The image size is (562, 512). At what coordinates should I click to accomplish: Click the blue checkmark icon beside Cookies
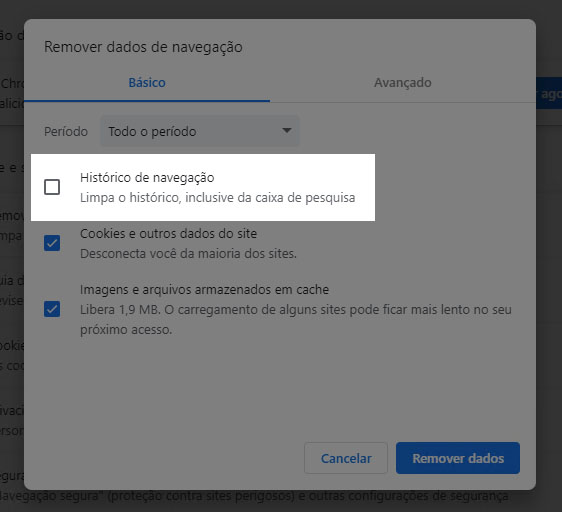[52, 243]
